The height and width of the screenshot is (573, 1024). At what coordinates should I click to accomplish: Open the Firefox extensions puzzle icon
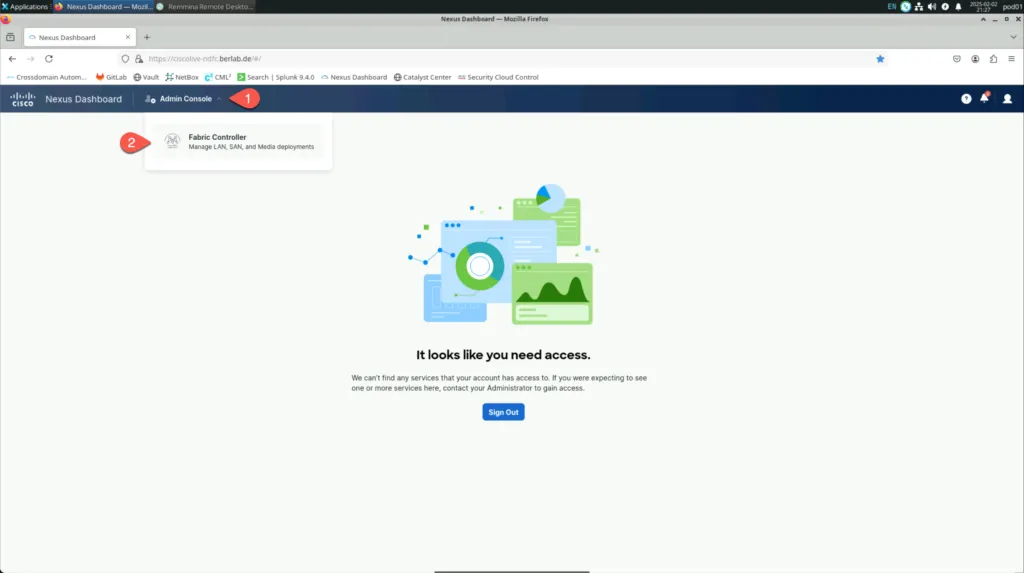993,59
